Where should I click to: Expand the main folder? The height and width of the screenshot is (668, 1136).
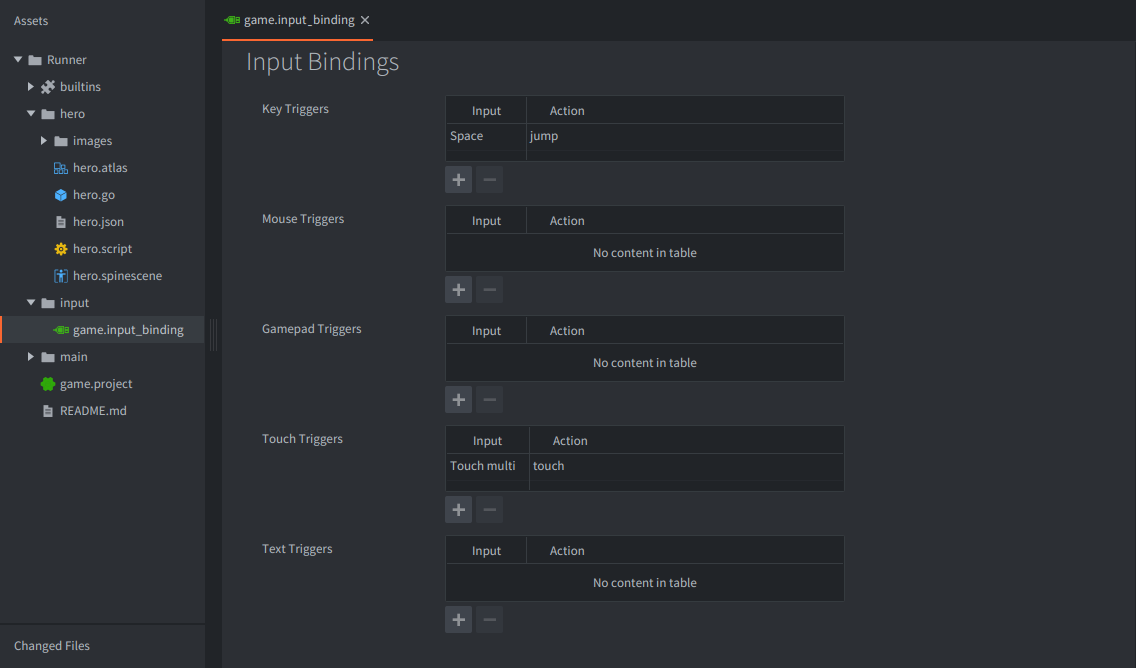30,356
